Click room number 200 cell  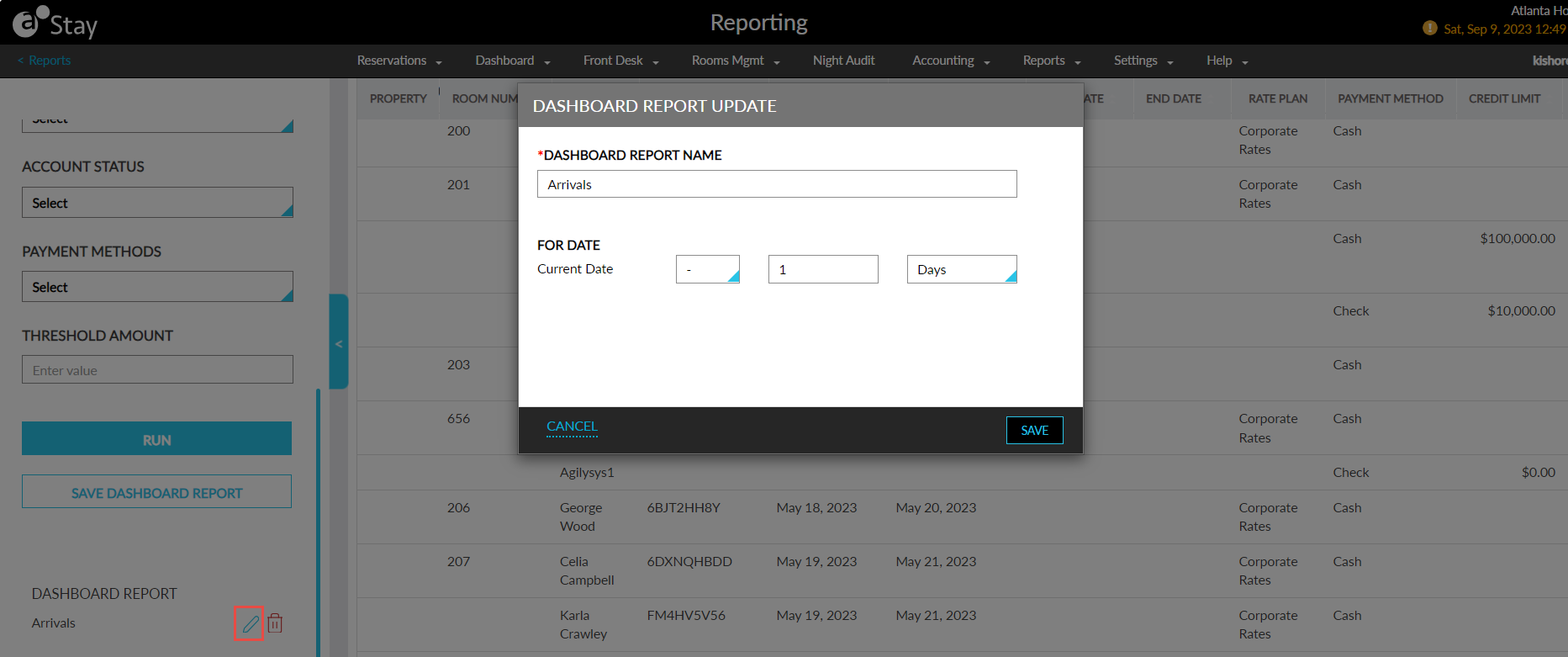coord(458,130)
